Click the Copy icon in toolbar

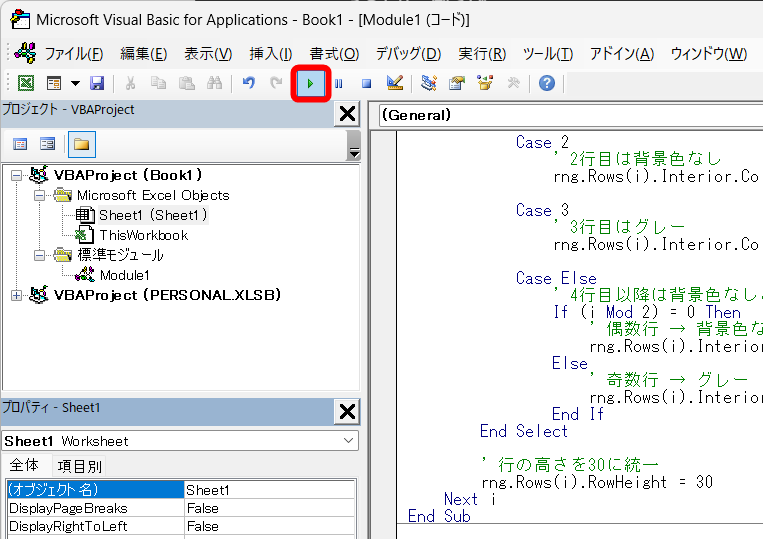coord(158,83)
